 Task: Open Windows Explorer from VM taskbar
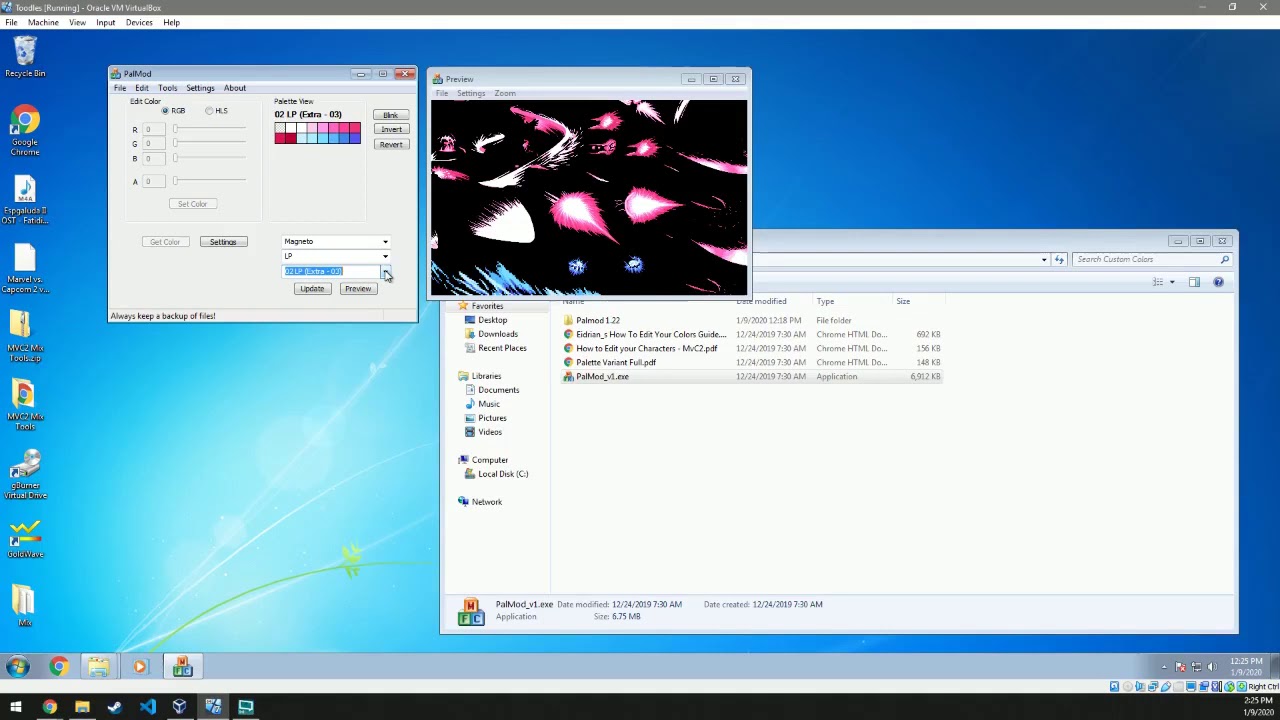coord(99,666)
